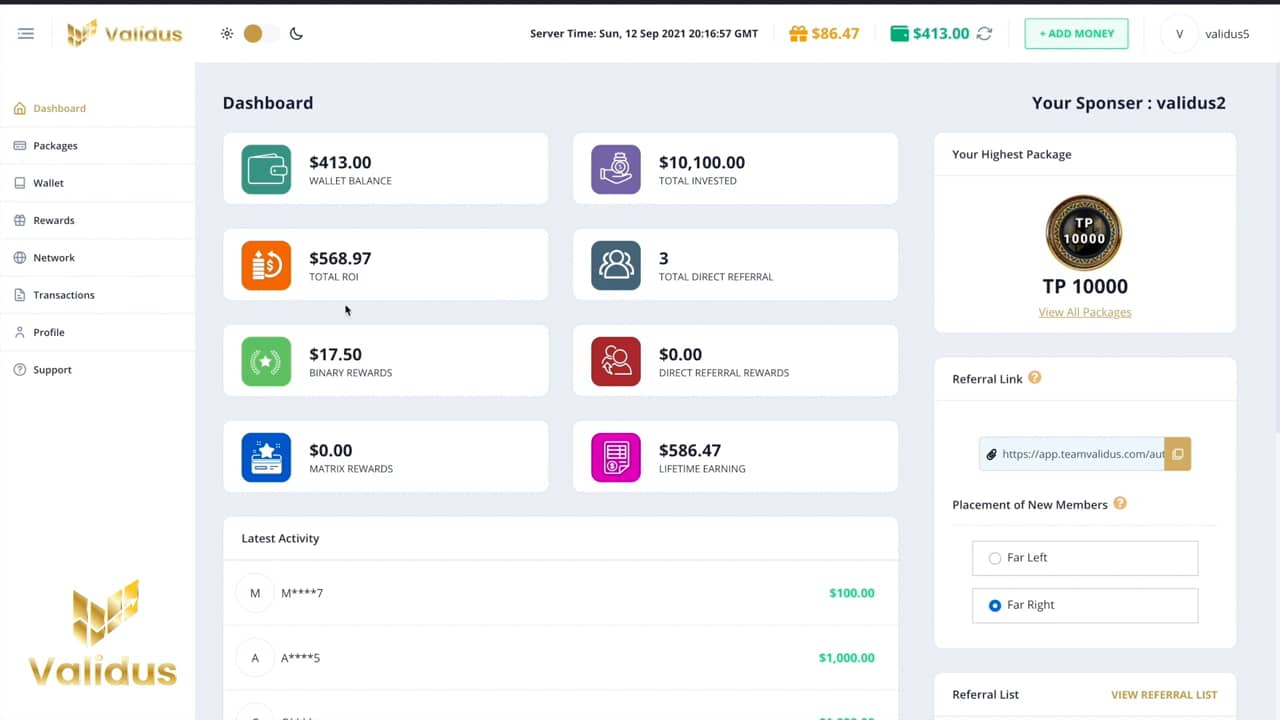Click the Total Direct Referral card icon
This screenshot has height=720, width=1280.
pyautogui.click(x=616, y=265)
